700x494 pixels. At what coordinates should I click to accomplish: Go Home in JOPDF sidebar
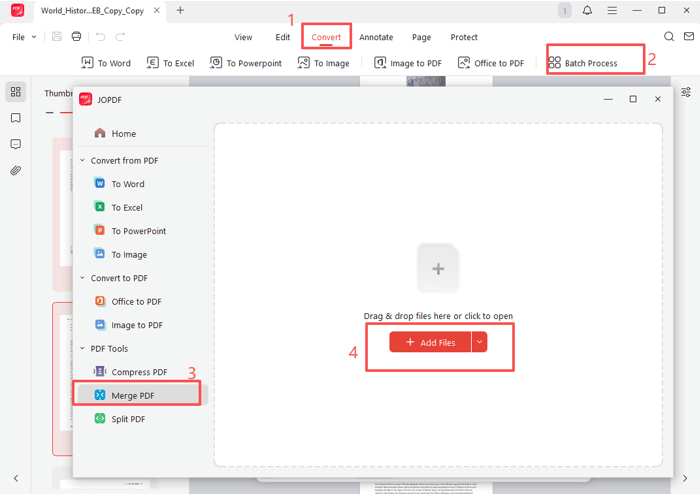(x=115, y=133)
